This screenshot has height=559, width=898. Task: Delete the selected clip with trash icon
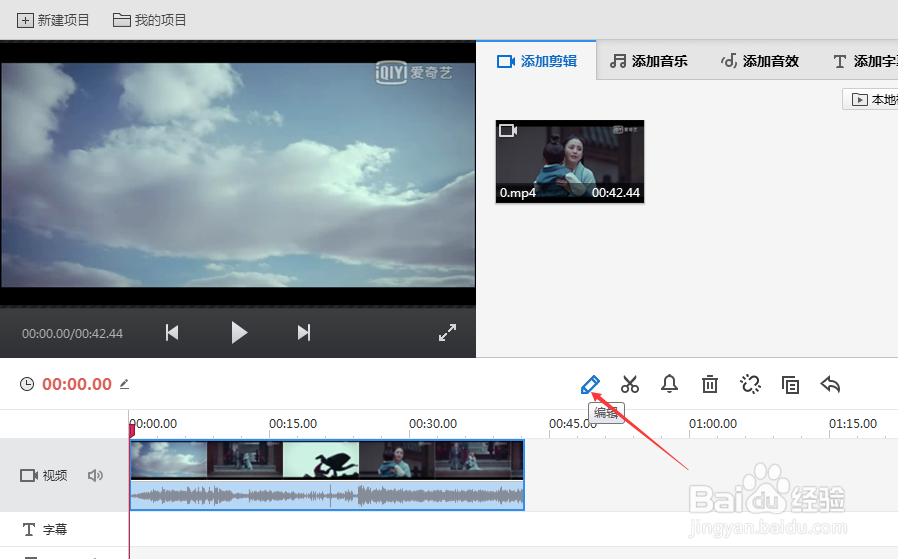[710, 384]
